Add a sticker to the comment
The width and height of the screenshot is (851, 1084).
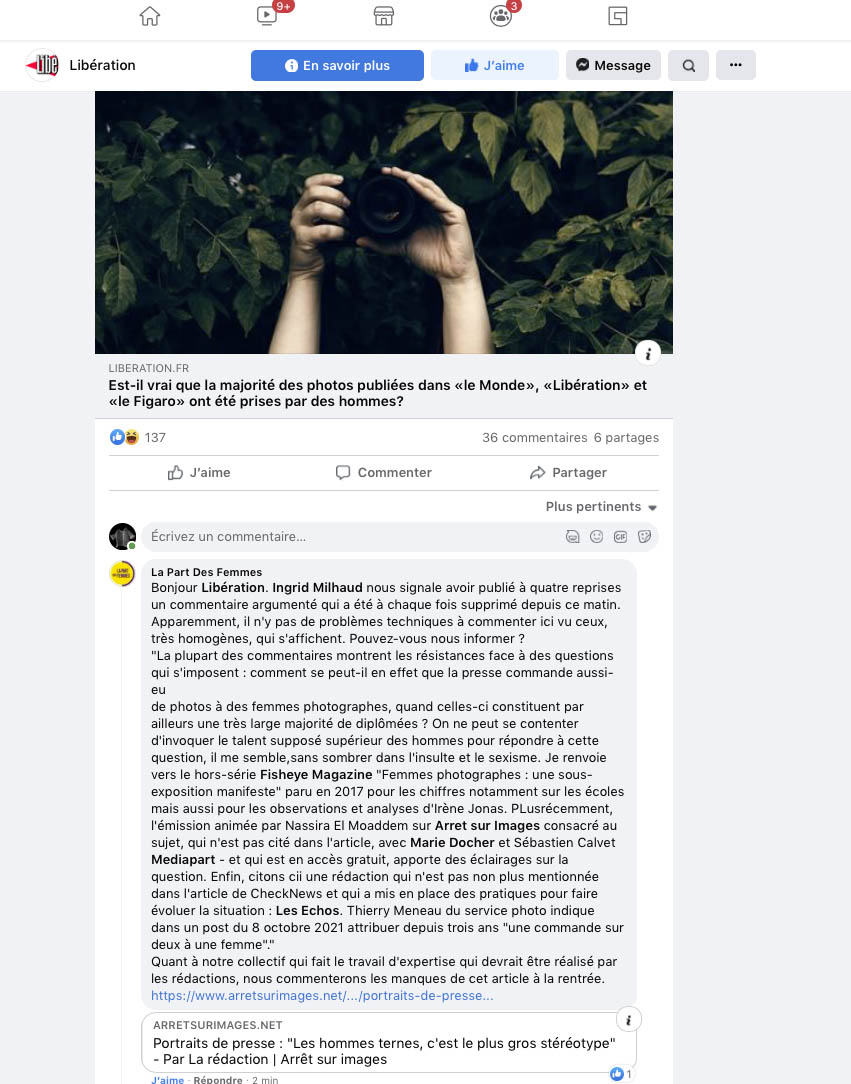(644, 536)
